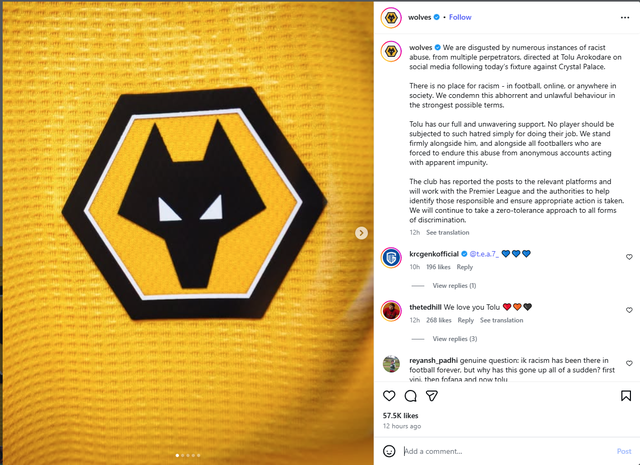Open the thetedhill profile avatar

pyautogui.click(x=392, y=310)
